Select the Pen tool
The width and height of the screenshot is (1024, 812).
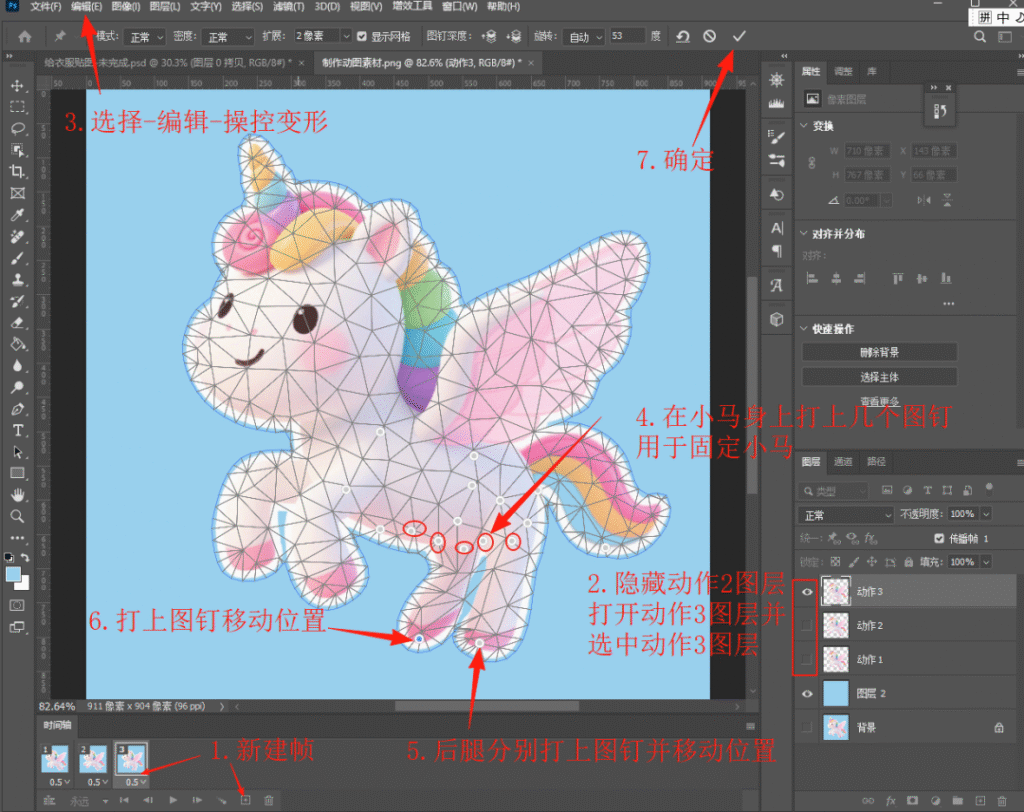point(18,409)
